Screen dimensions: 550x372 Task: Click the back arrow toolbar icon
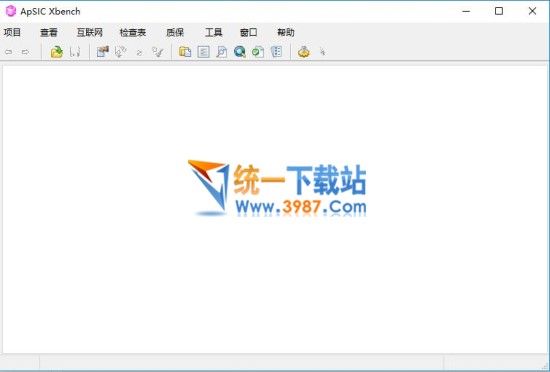(8, 52)
